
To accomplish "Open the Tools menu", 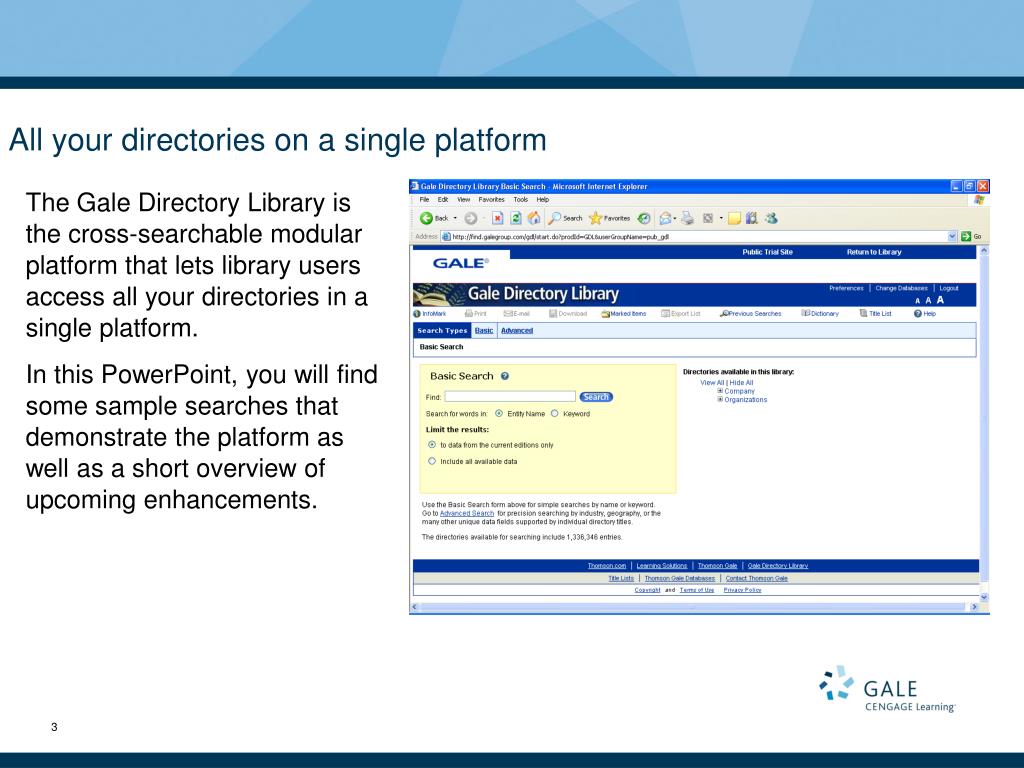I will pyautogui.click(x=520, y=200).
